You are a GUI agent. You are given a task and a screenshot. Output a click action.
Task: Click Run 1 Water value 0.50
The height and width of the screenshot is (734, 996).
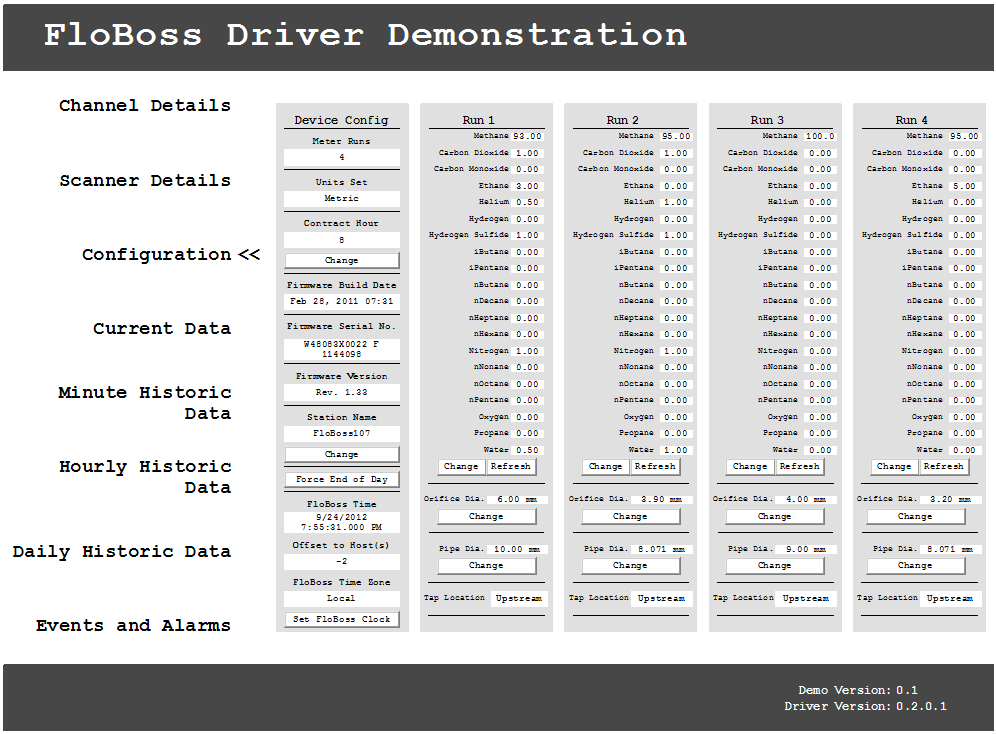[x=527, y=450]
